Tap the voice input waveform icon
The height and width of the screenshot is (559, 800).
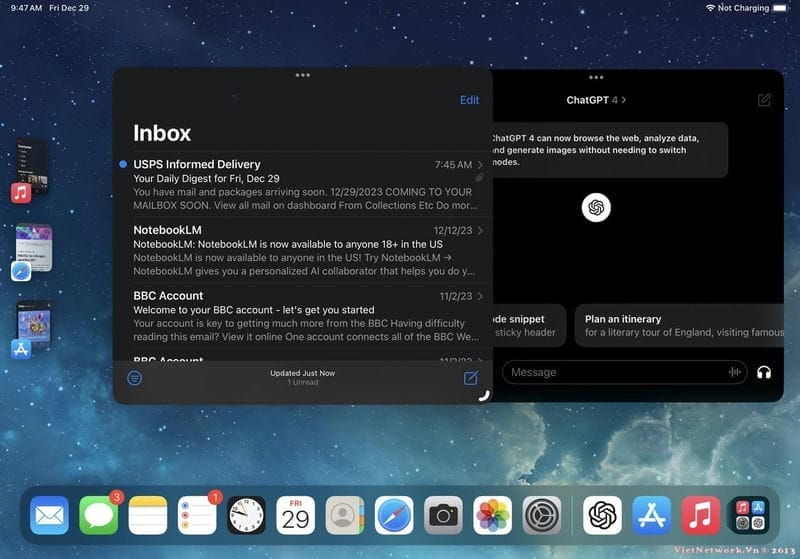point(736,372)
